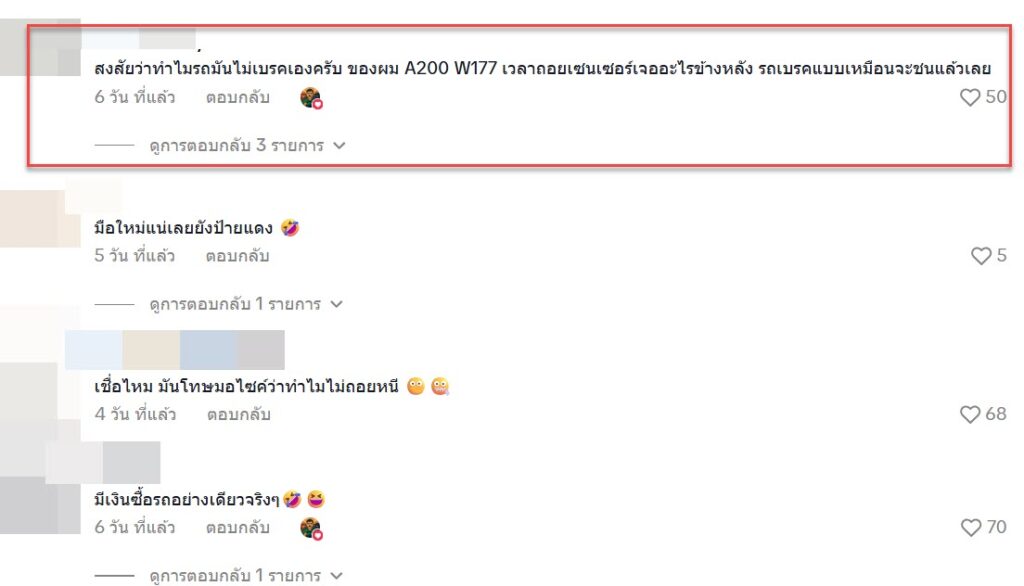Click the เชื่อไหม มันโทษมอไซค์ comment text
This screenshot has height=586, width=1024.
(246, 387)
